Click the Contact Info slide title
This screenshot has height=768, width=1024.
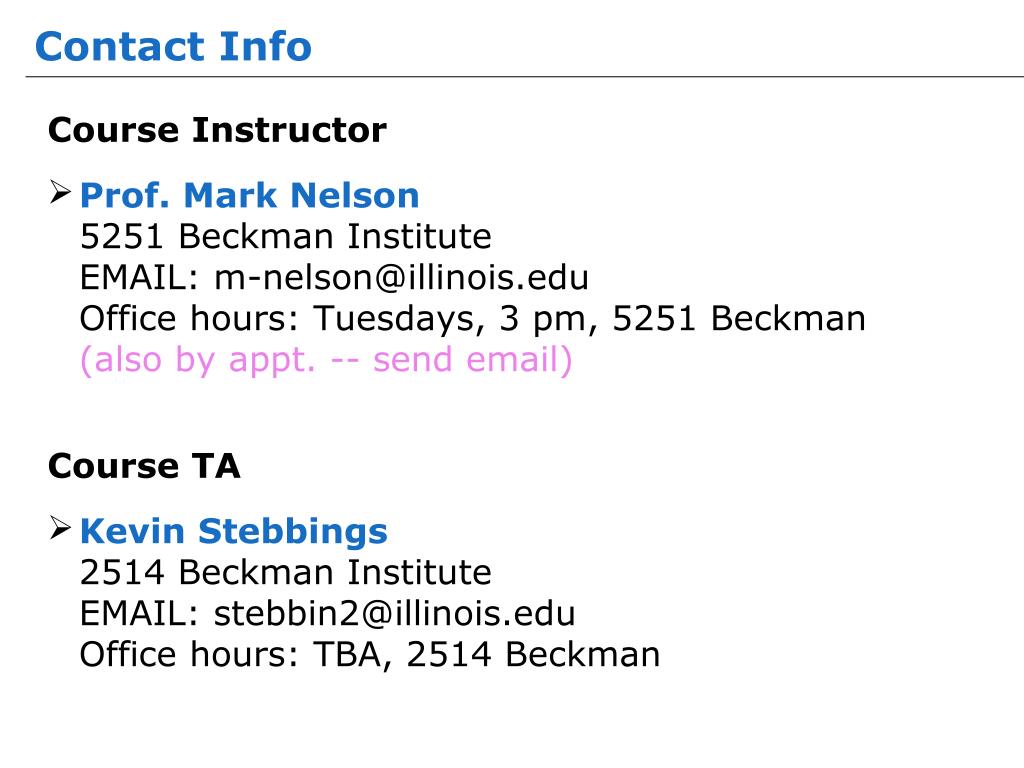174,46
